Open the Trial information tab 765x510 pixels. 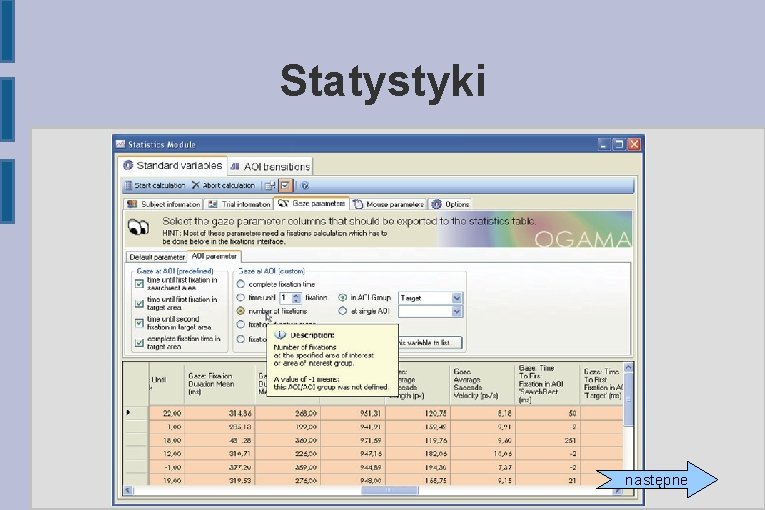click(239, 204)
